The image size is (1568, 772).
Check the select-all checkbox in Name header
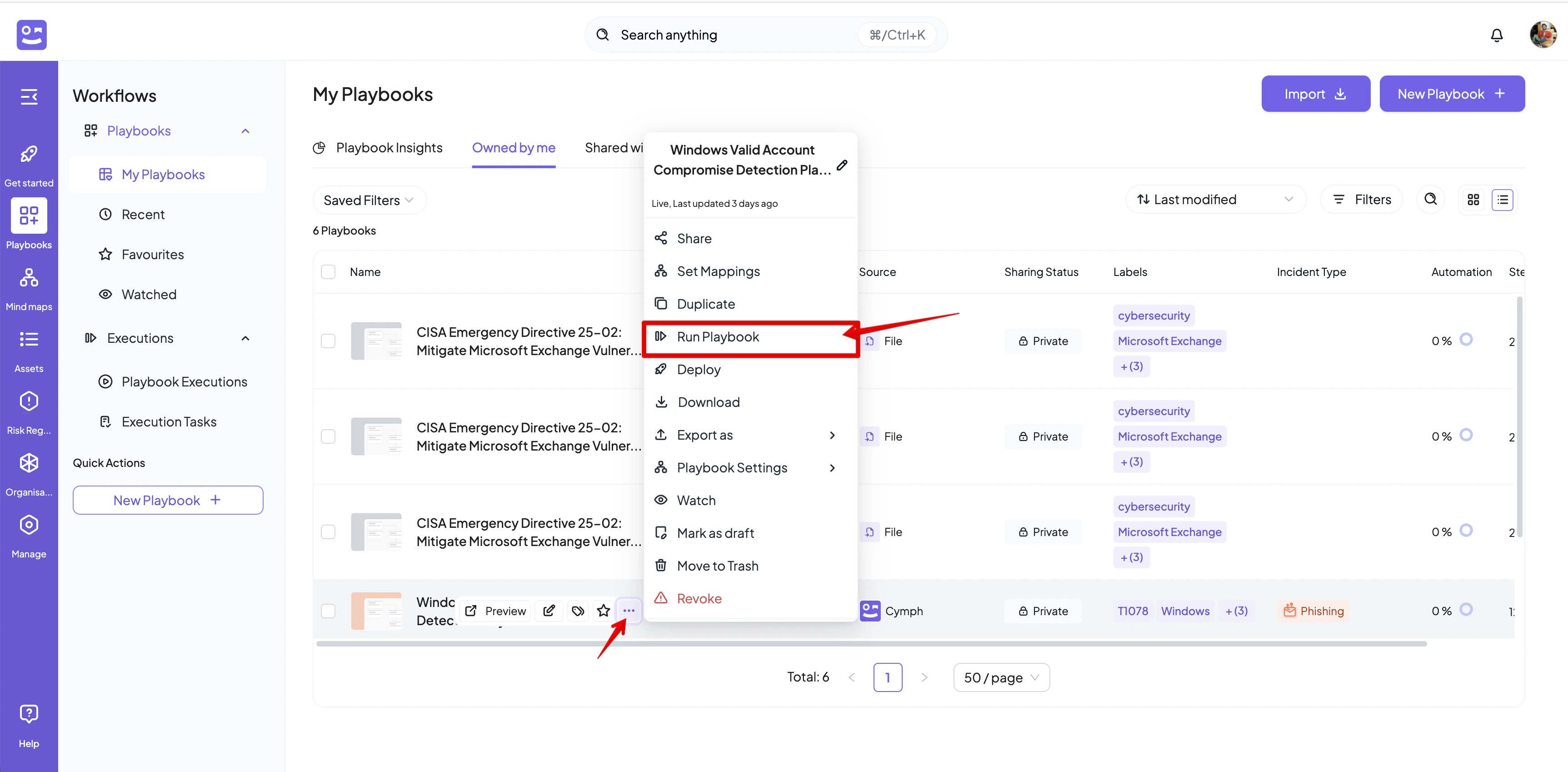coord(328,272)
